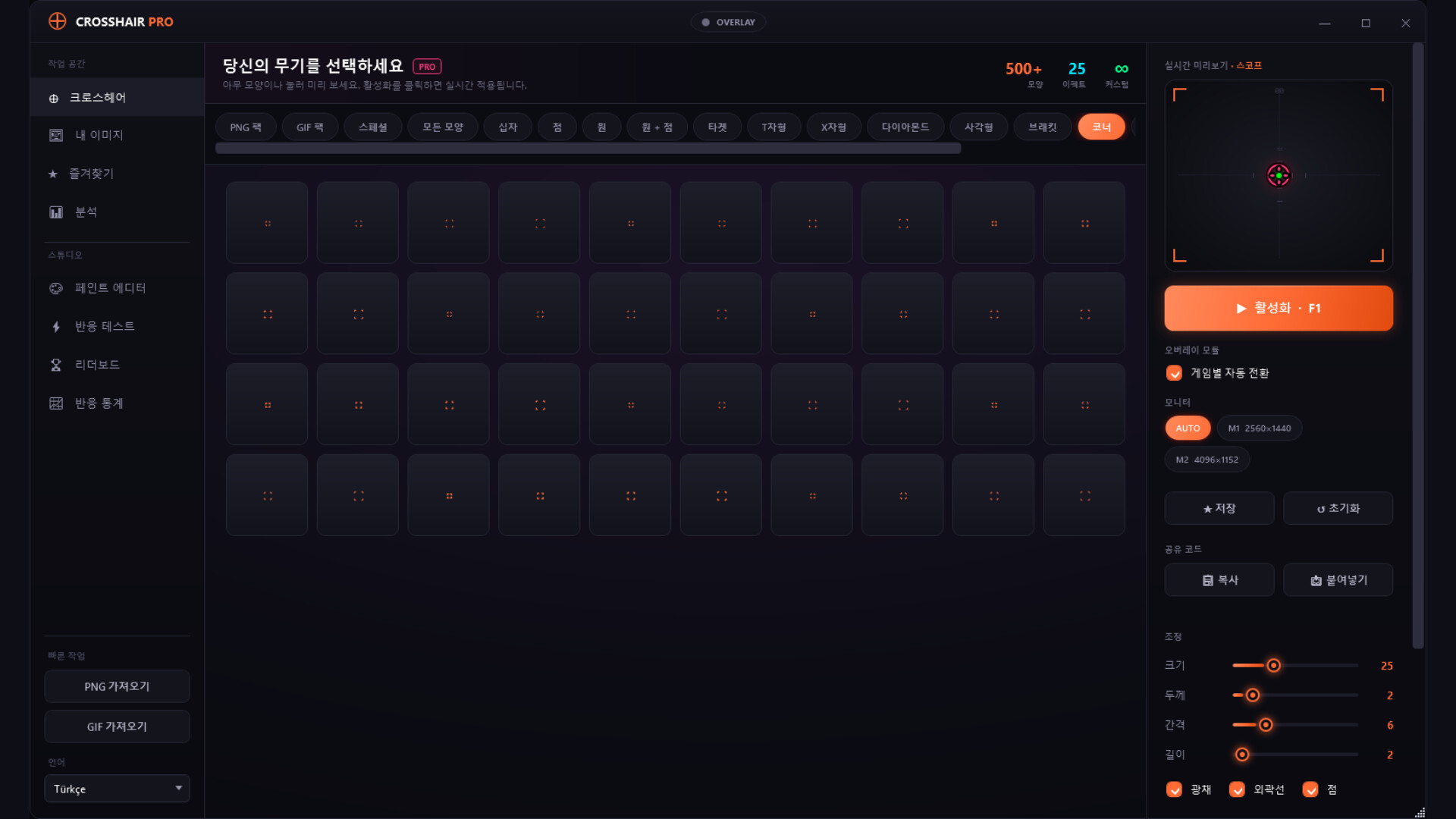The height and width of the screenshot is (819, 1456).
Task: Click the 활성화 F1 activate button
Action: pos(1279,308)
